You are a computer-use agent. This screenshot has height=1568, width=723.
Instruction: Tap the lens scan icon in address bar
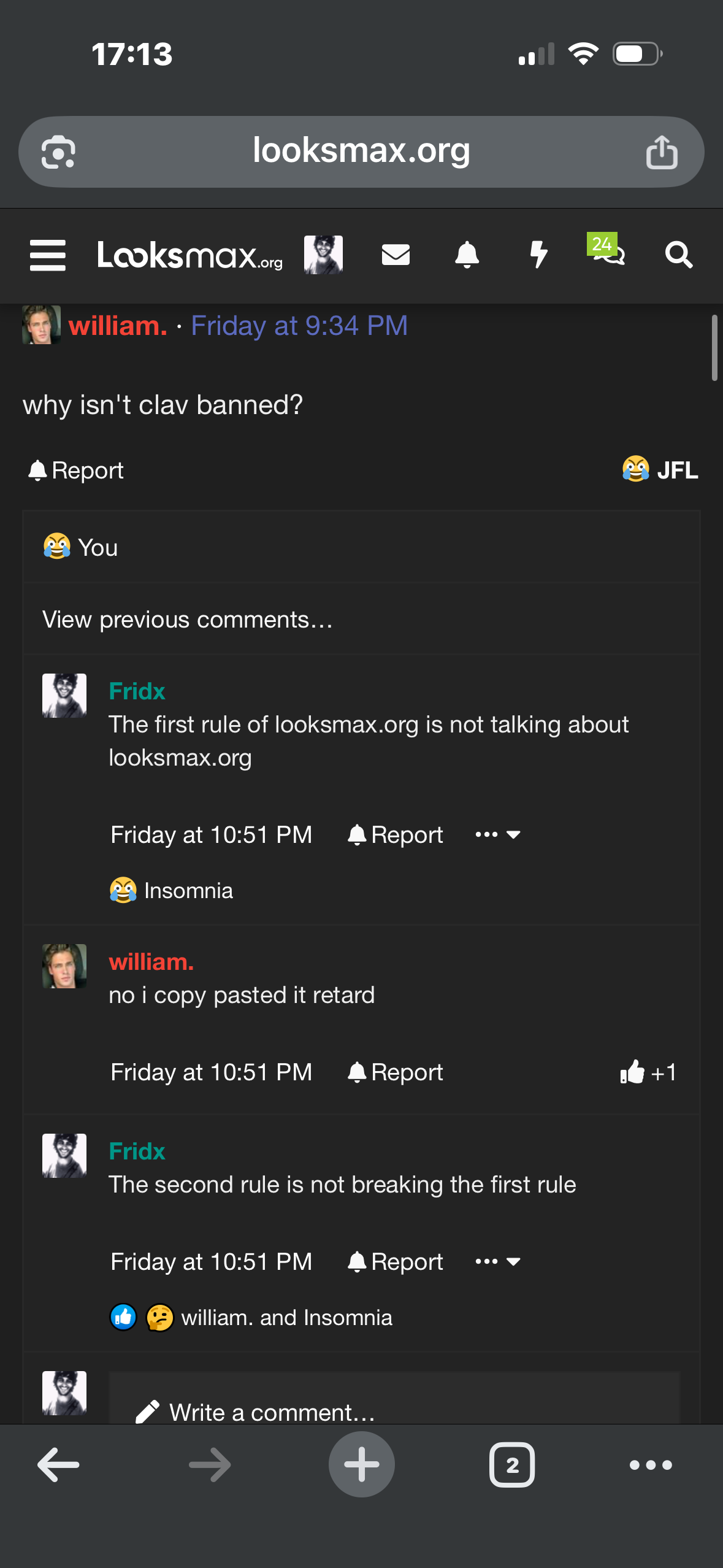tap(58, 152)
